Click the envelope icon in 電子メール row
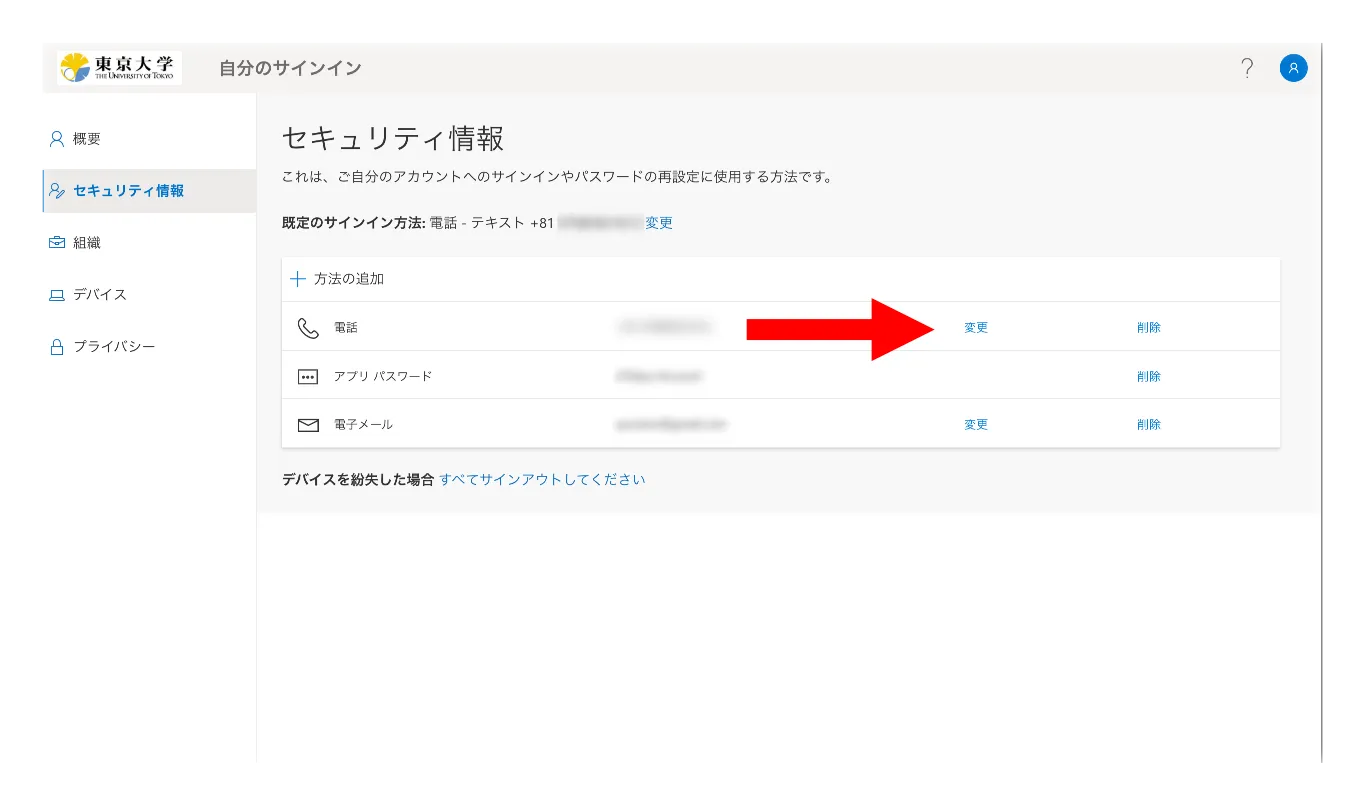 pos(308,425)
